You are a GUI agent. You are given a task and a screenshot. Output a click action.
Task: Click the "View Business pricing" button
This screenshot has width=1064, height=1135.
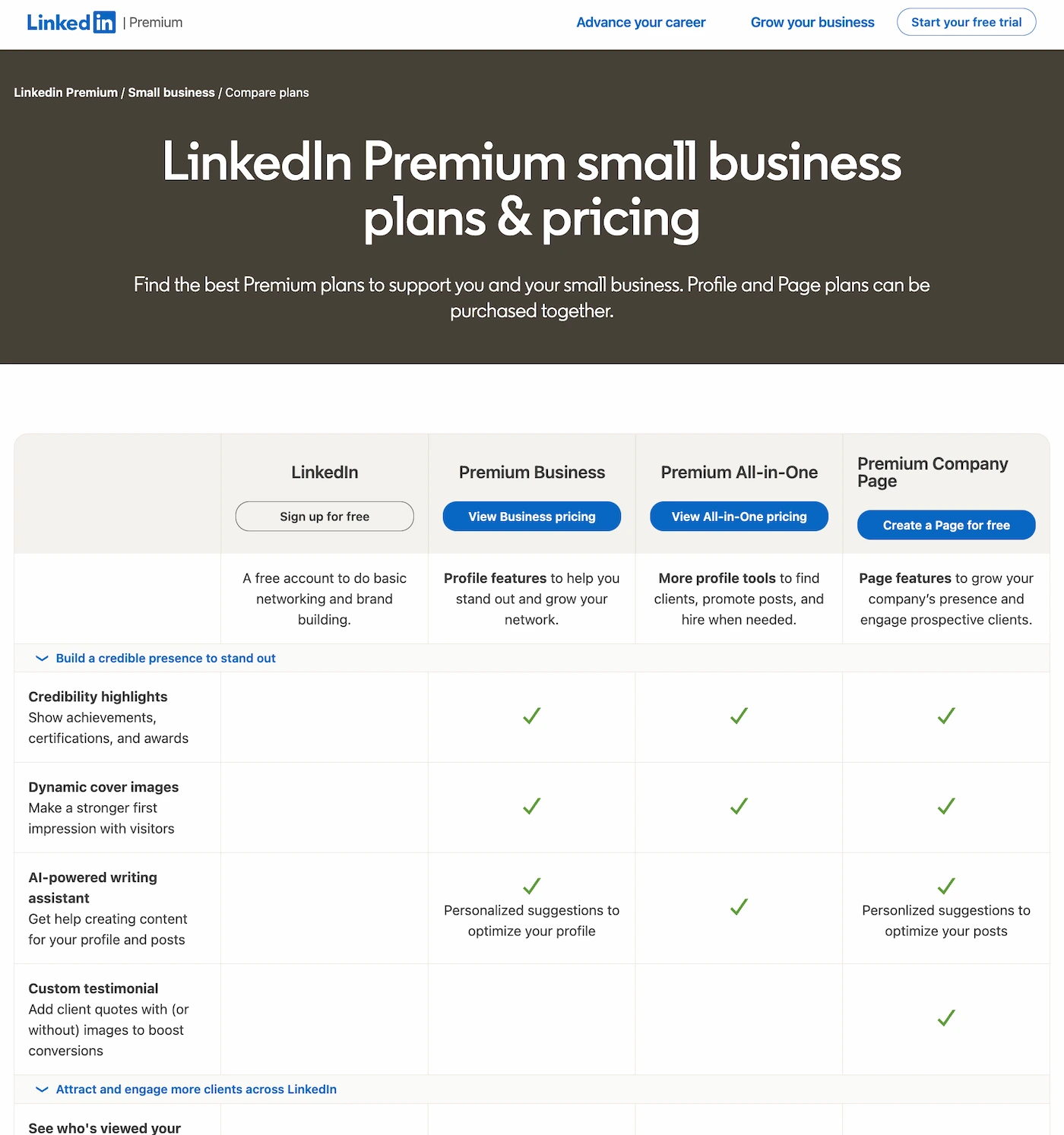pyautogui.click(x=531, y=516)
